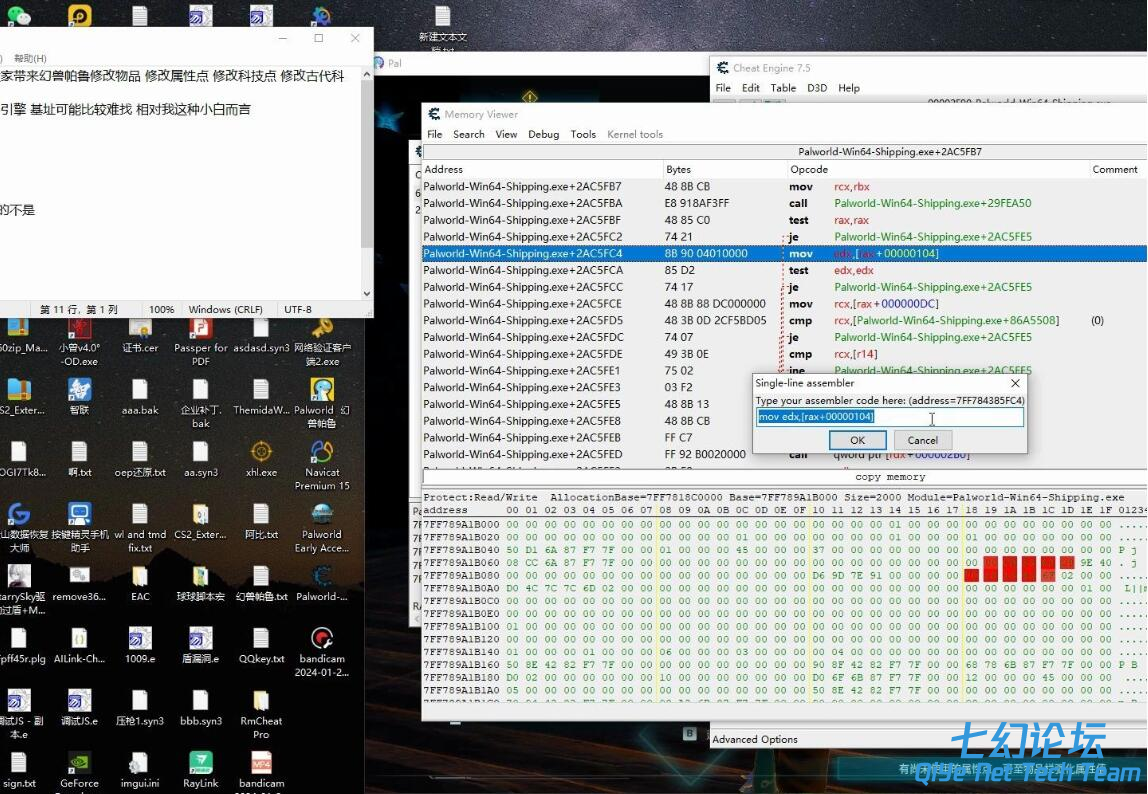Select row with mov rcx,[rax+000000DC]

[784, 303]
